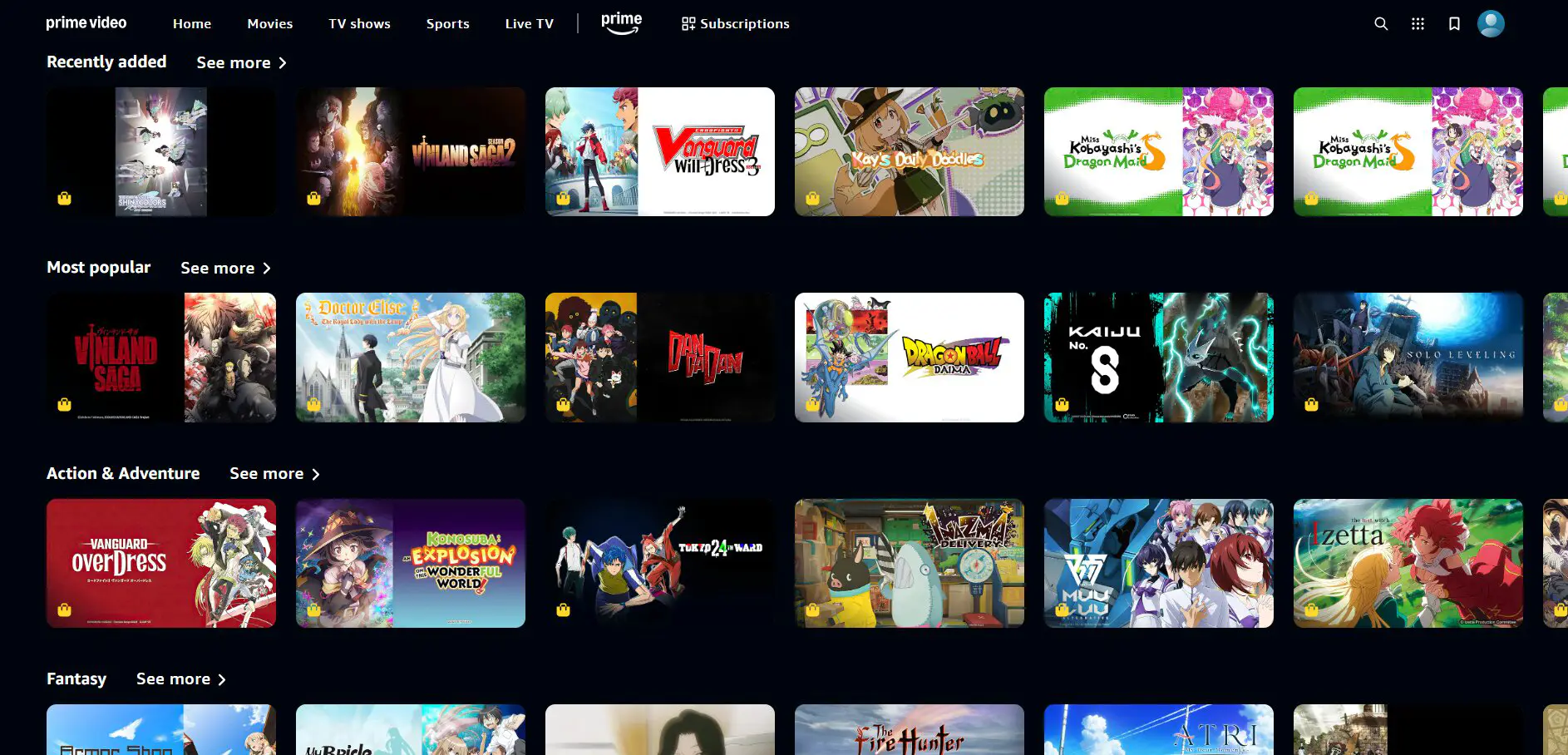Click shopping bag icon on Tokyo 24th Ward
This screenshot has height=755, width=1568.
tap(563, 609)
